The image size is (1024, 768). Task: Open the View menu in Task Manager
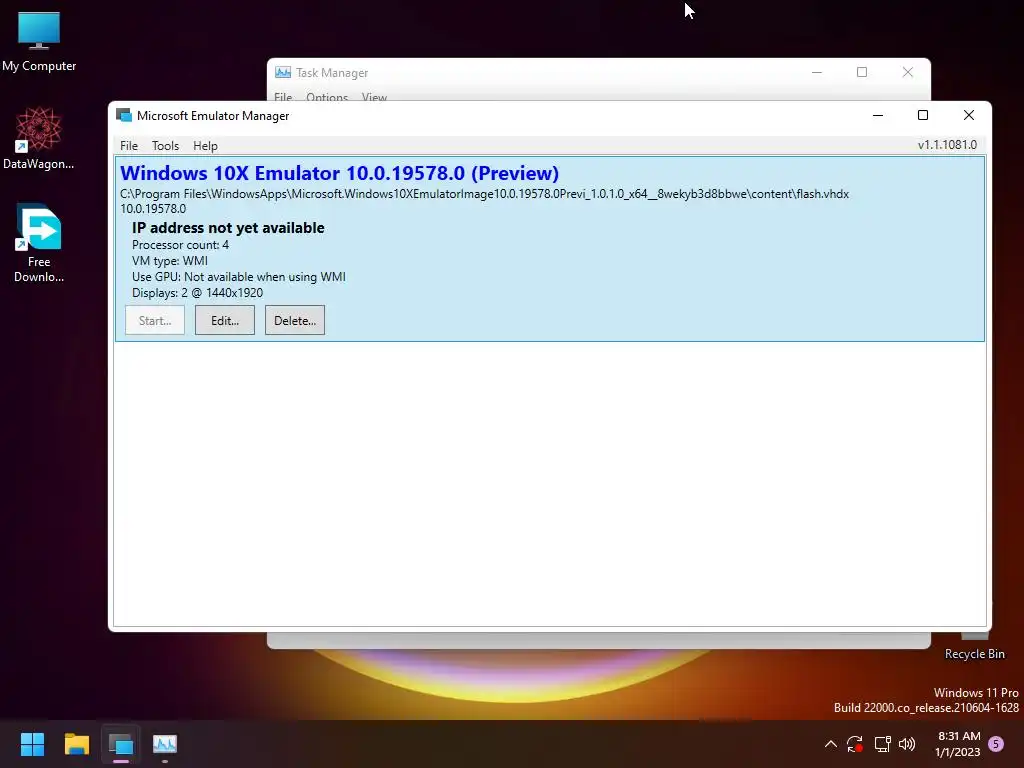coord(374,97)
